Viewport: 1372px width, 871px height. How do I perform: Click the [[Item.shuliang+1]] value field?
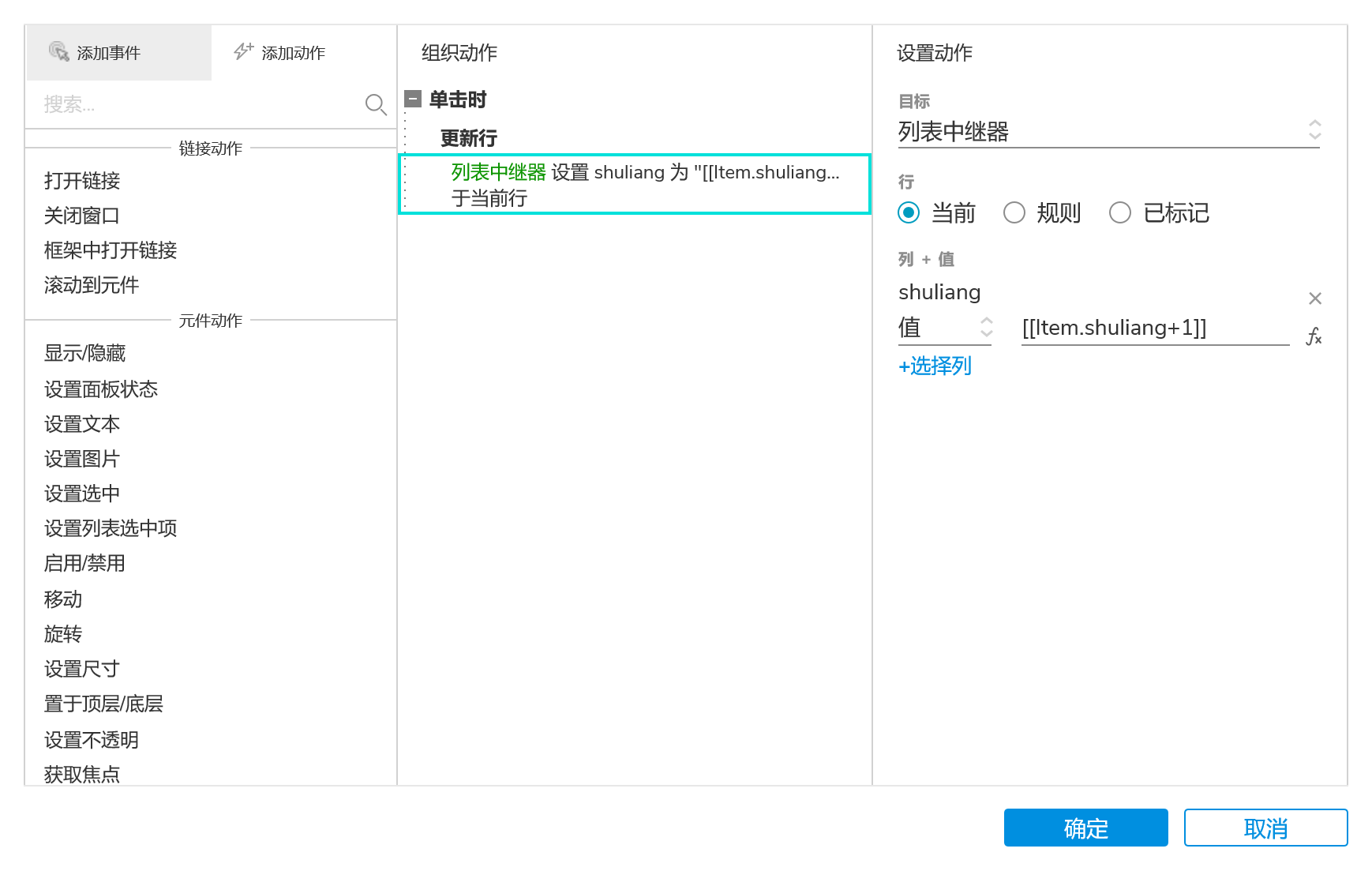[x=1154, y=328]
